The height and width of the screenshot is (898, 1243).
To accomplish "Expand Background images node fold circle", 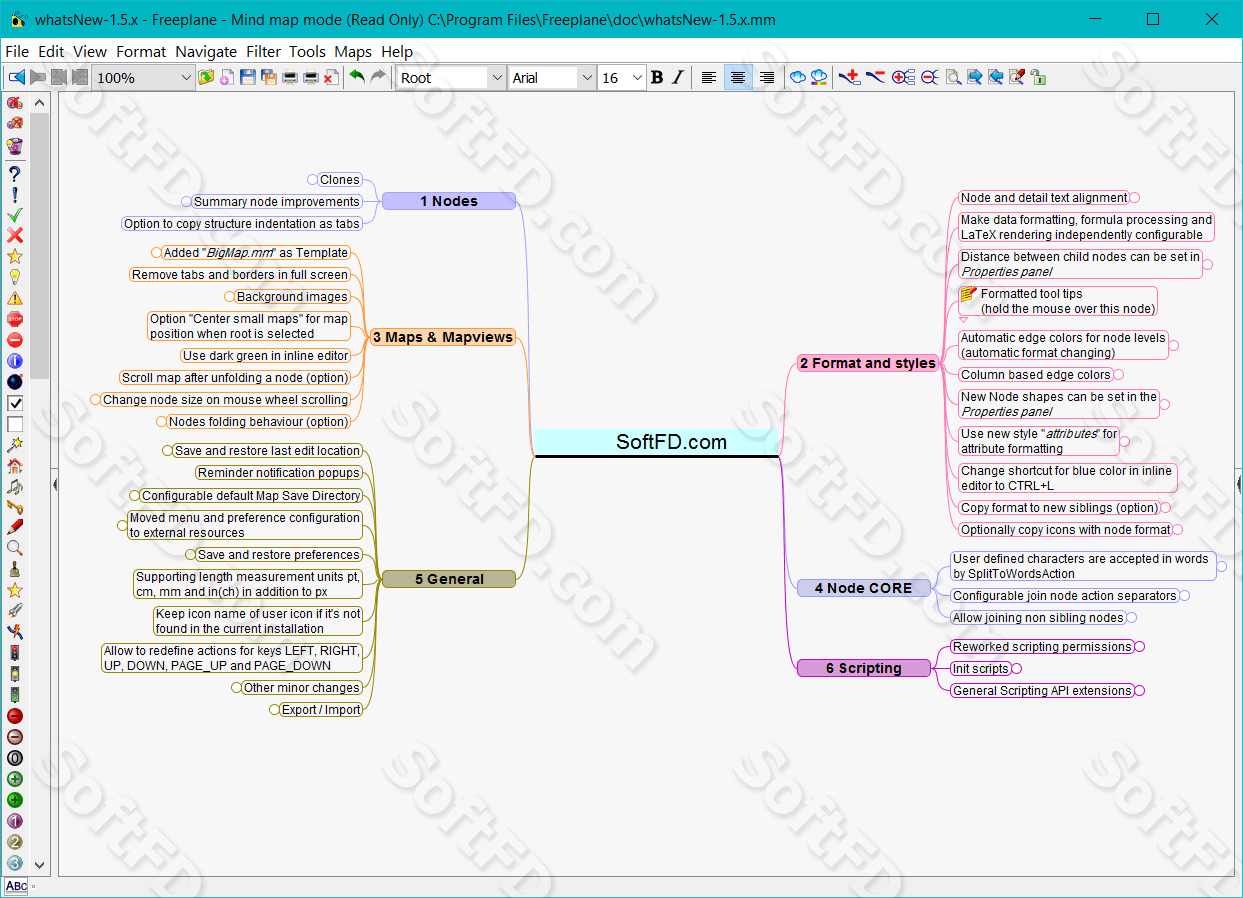I will coord(229,297).
